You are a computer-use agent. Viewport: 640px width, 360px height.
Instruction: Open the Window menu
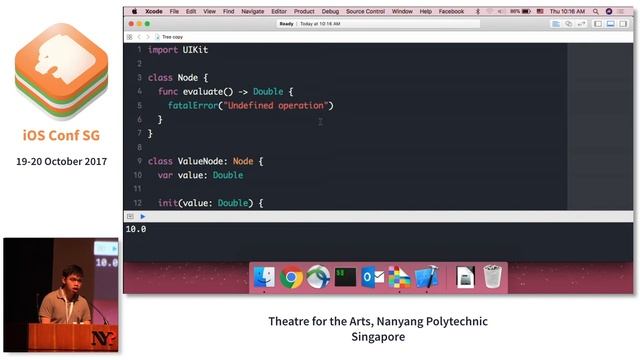402,11
